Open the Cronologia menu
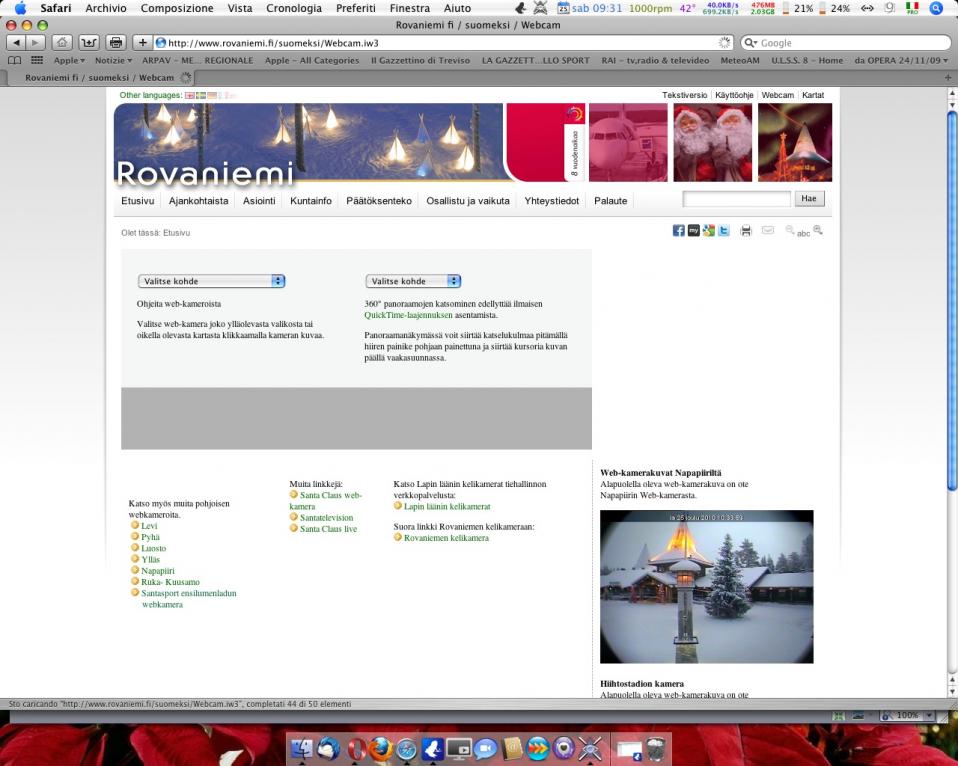 pos(294,8)
